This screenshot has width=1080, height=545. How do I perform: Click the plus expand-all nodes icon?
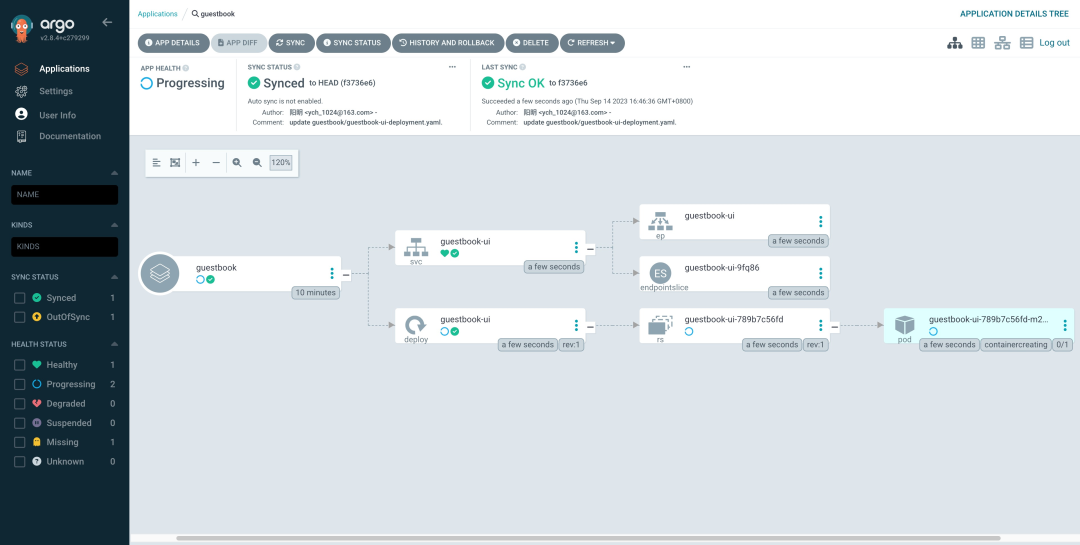pos(196,163)
